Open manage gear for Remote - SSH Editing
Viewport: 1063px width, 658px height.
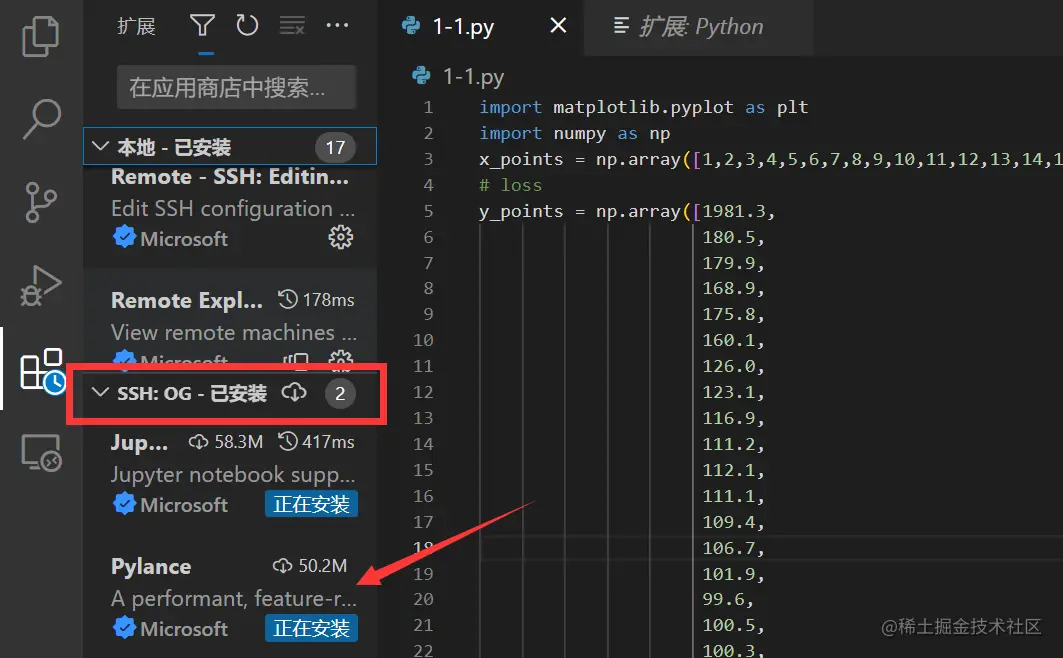click(340, 237)
